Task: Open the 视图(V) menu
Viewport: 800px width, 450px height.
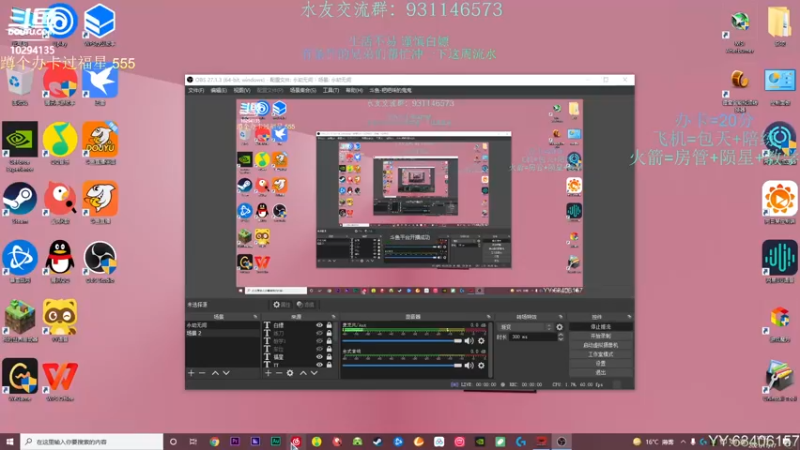Action: [242, 90]
